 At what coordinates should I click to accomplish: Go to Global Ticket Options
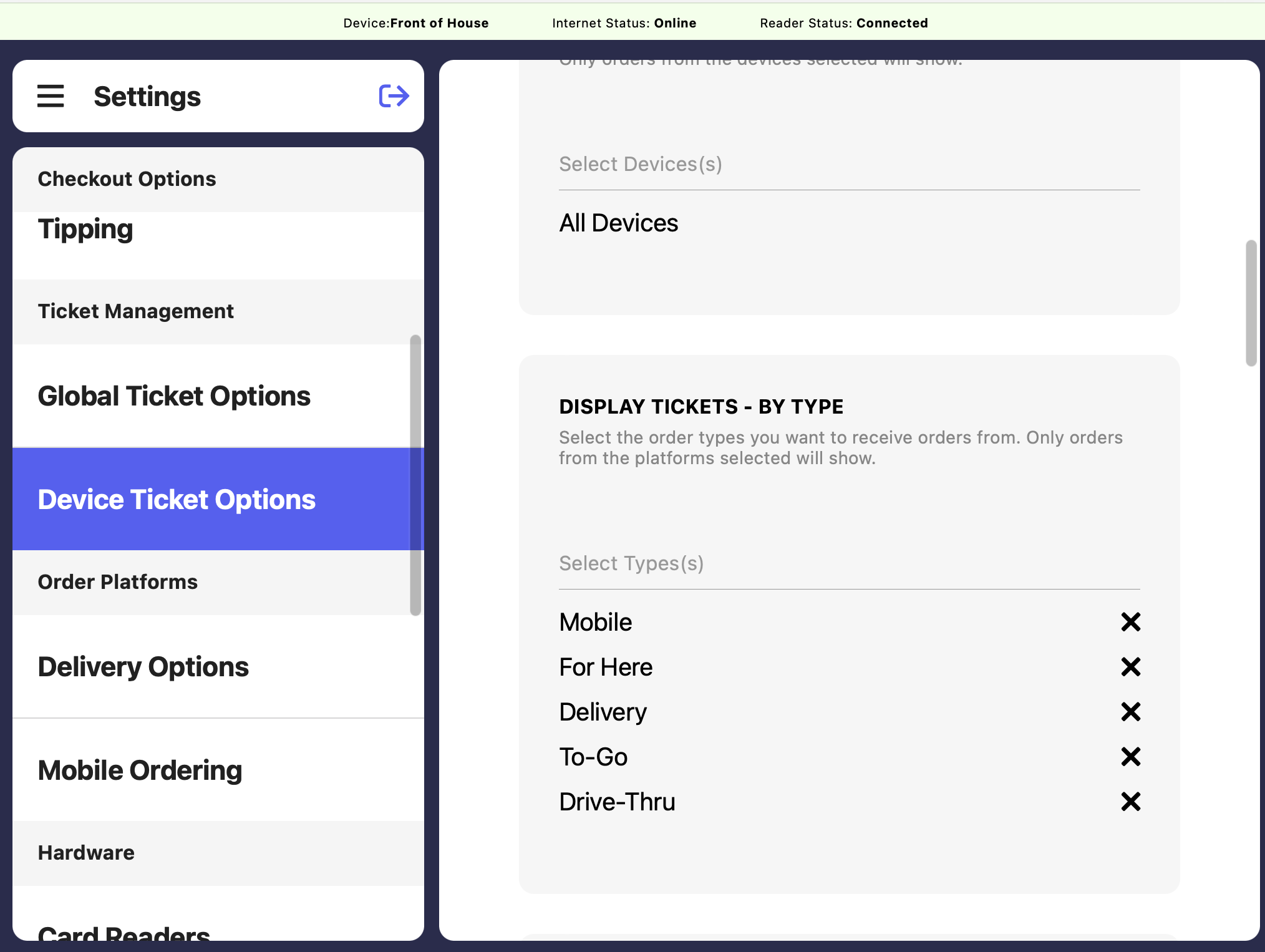(174, 396)
